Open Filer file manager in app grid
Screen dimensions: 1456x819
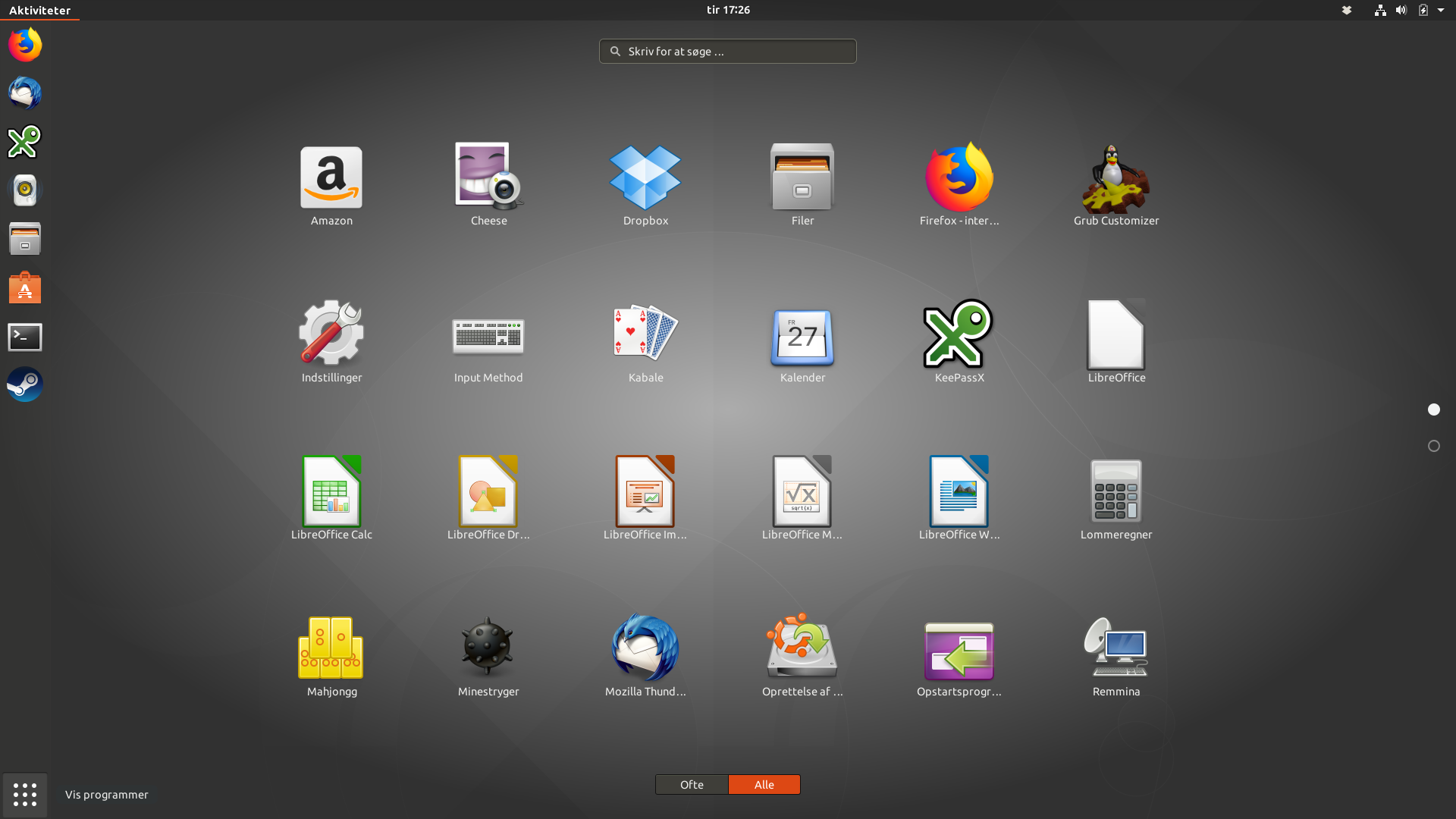802,185
